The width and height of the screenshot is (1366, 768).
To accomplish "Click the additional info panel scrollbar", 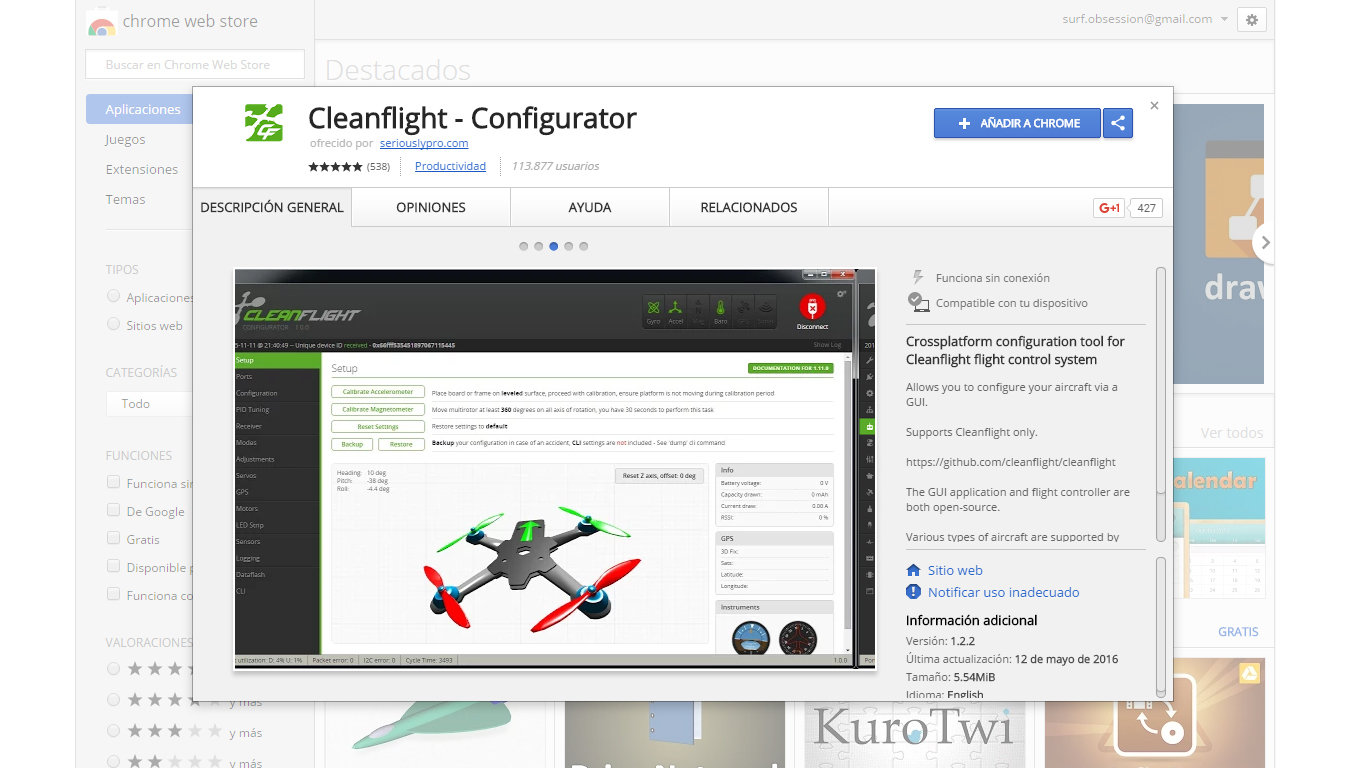I will (x=1160, y=624).
